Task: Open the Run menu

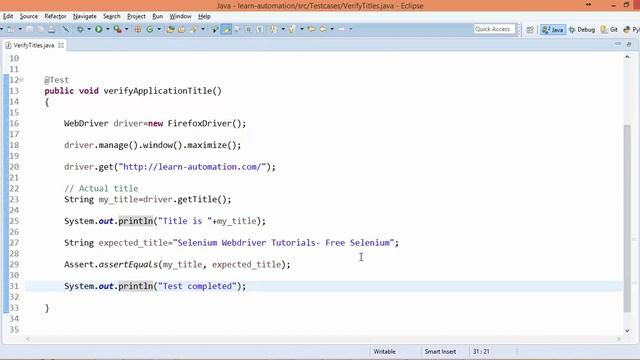Action: click(158, 16)
